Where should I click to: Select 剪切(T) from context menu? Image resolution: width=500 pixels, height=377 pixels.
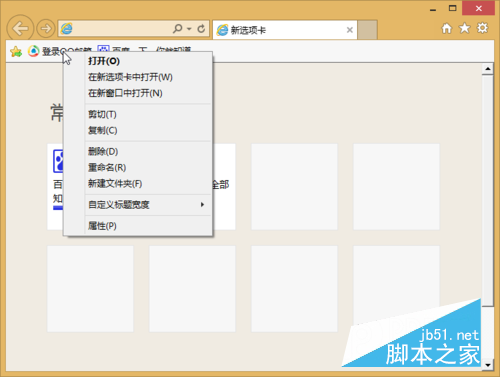(138, 115)
